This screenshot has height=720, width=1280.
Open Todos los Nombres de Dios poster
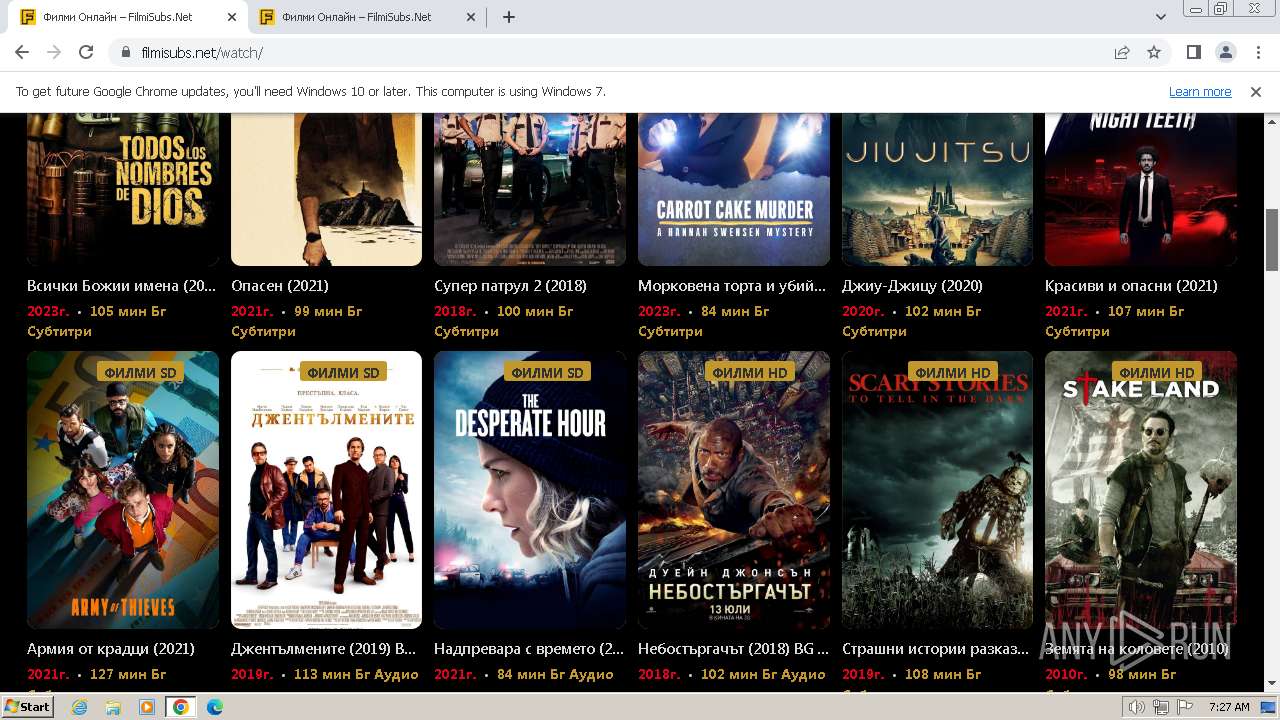(123, 189)
